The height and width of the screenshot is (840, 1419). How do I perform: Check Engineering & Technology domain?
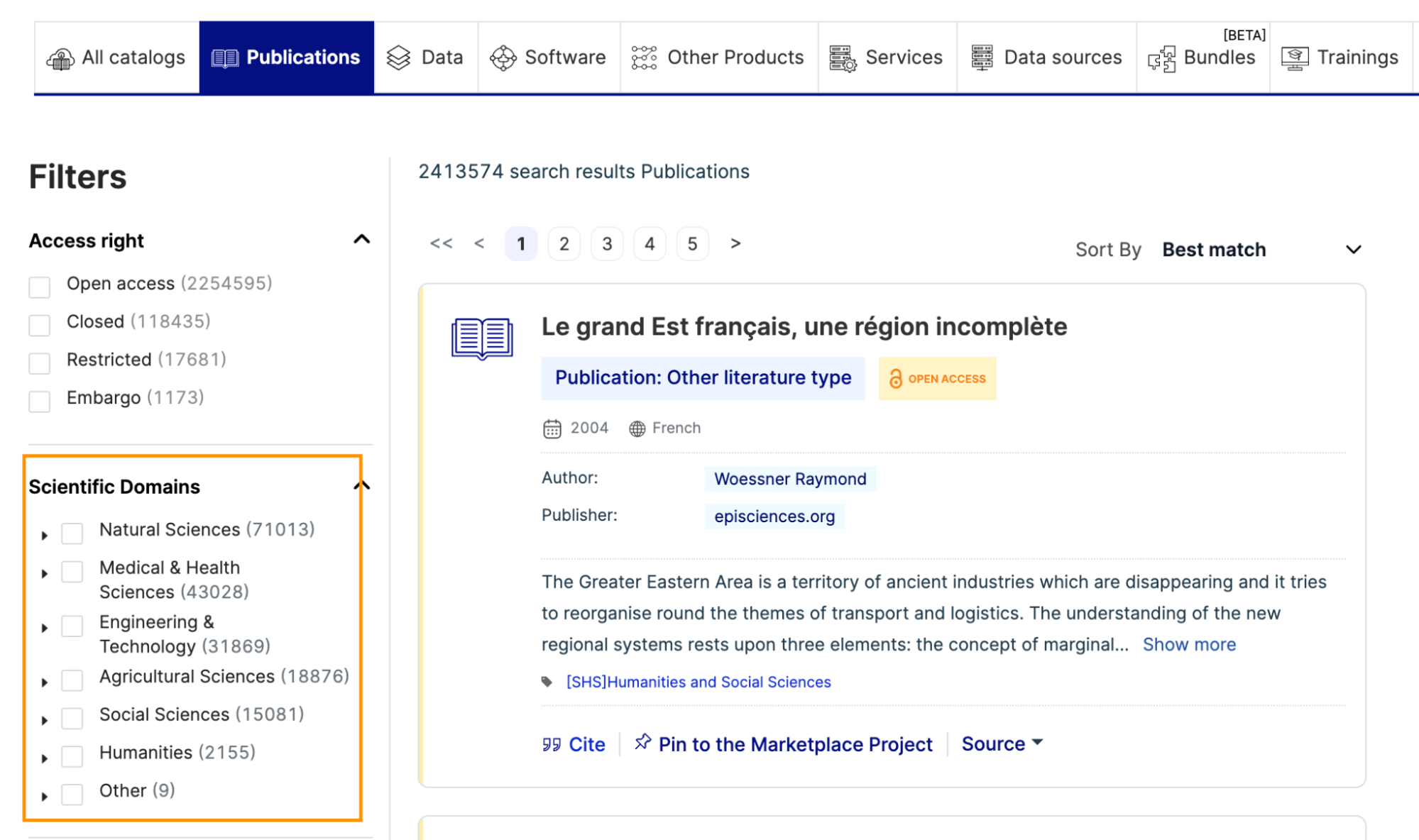click(72, 626)
